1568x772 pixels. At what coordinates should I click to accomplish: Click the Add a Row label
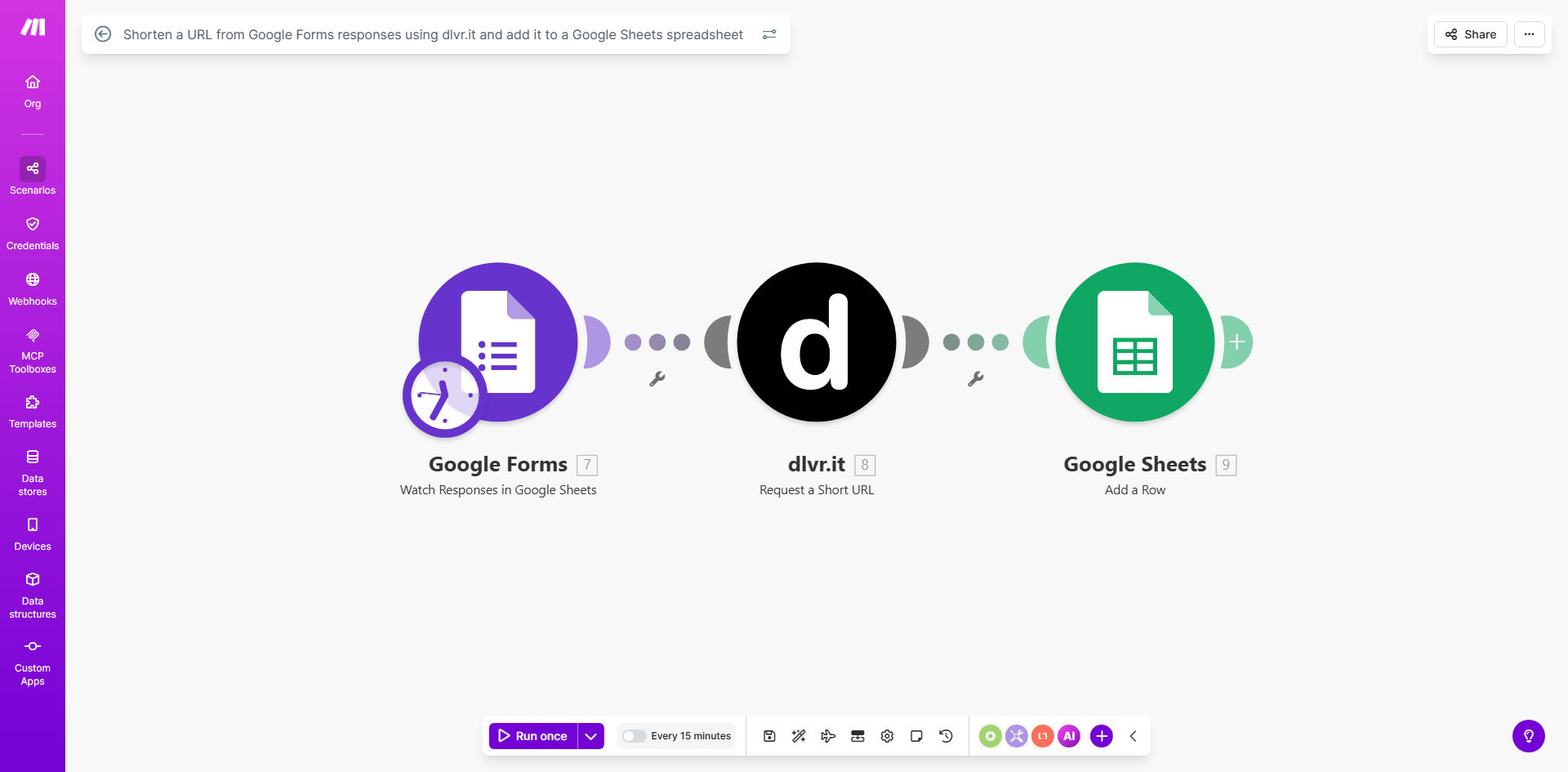point(1135,490)
